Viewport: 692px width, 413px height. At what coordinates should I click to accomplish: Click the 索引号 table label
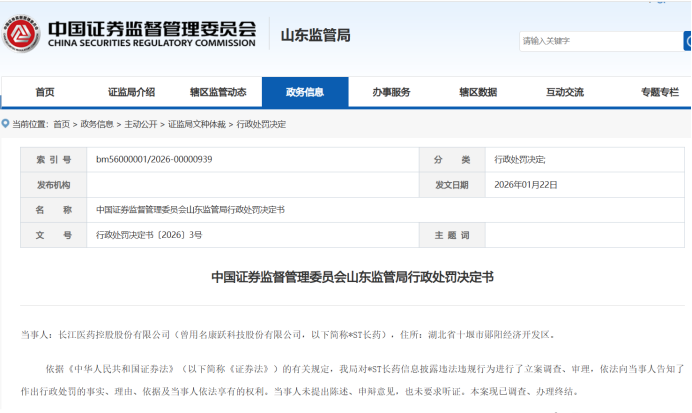[53, 160]
